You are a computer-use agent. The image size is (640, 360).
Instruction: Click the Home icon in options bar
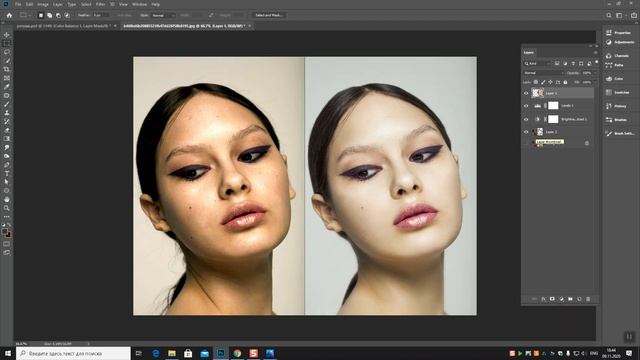coord(9,15)
